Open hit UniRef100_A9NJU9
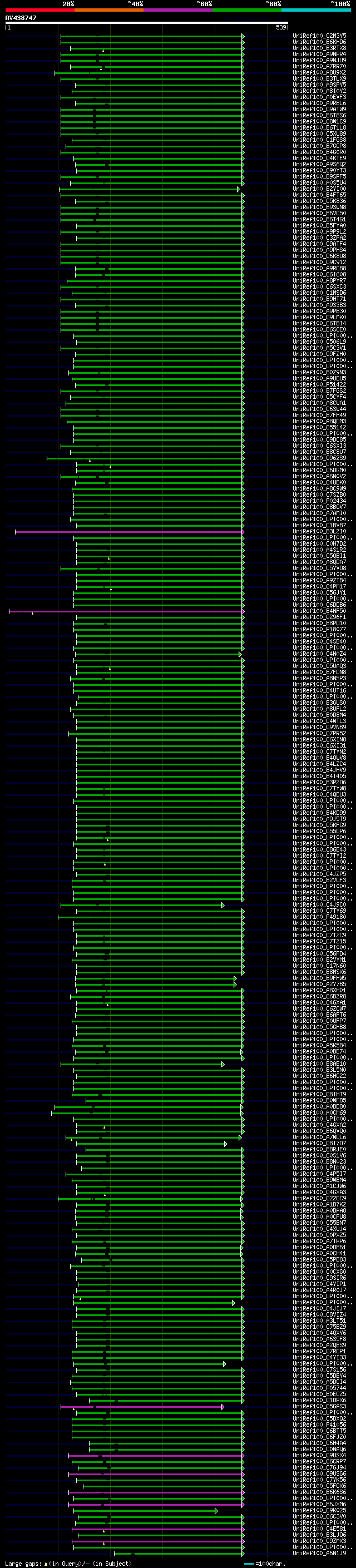 click(x=319, y=60)
